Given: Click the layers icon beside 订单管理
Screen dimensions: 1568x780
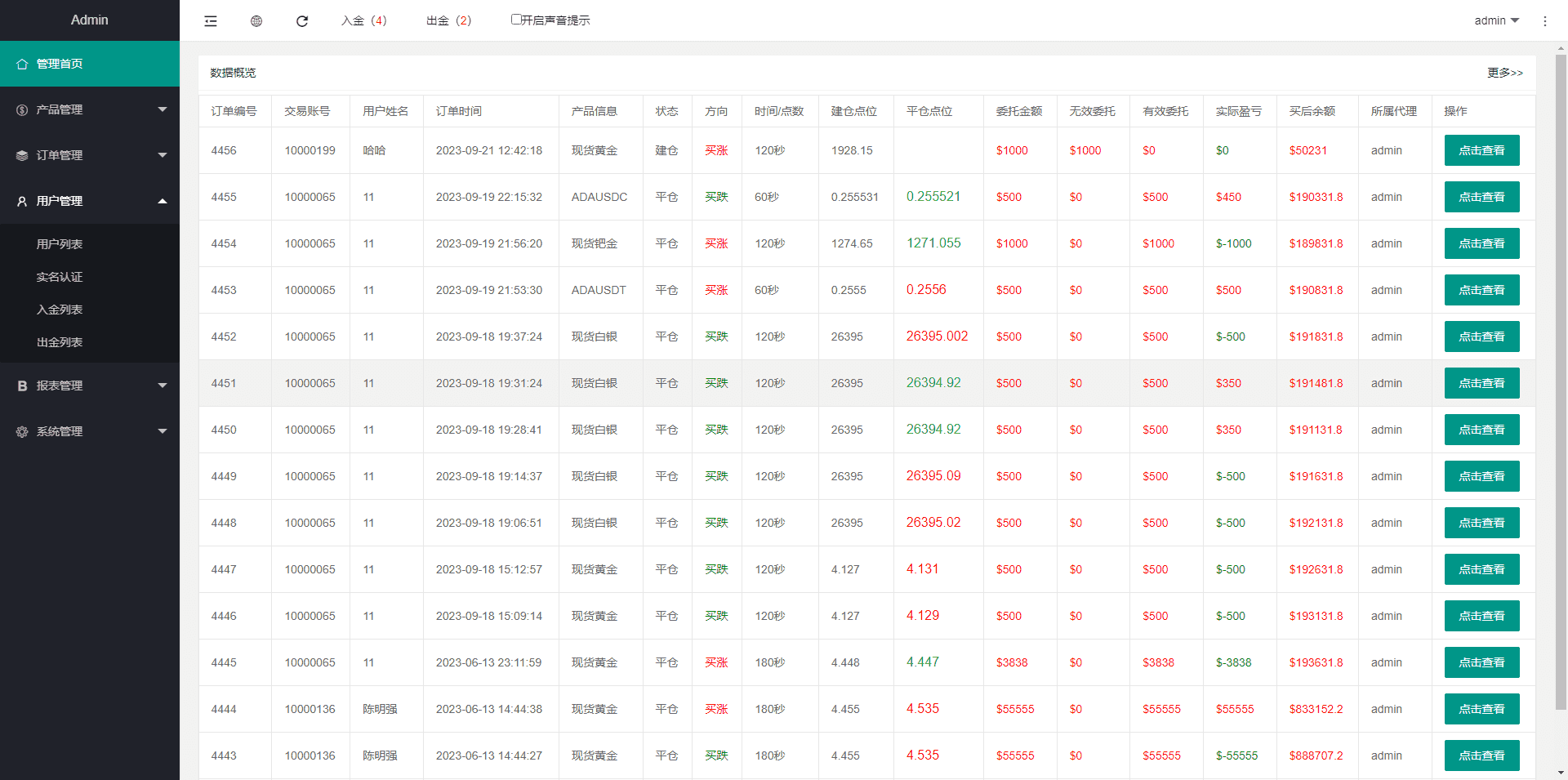Looking at the screenshot, I should pos(22,155).
